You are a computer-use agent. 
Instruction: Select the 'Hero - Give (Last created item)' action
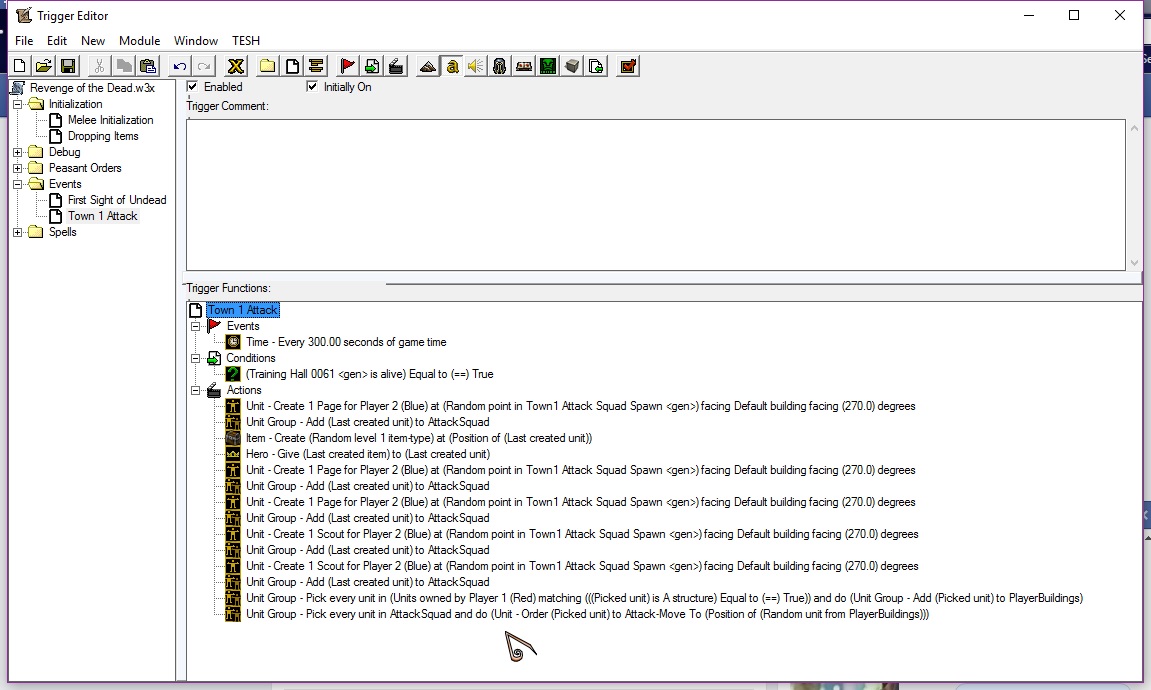pyautogui.click(x=367, y=454)
